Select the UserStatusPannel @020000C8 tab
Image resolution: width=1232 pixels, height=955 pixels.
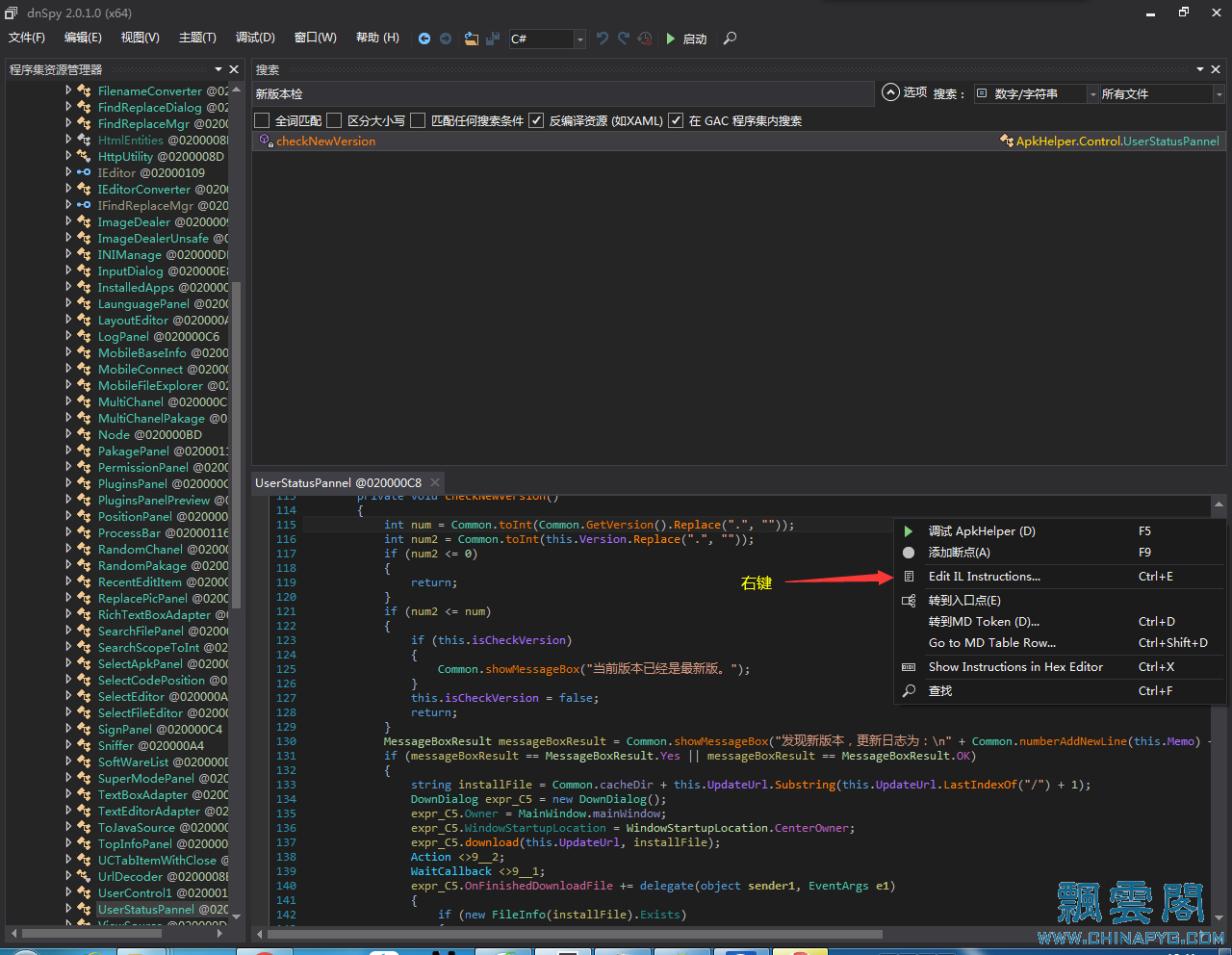[x=338, y=482]
